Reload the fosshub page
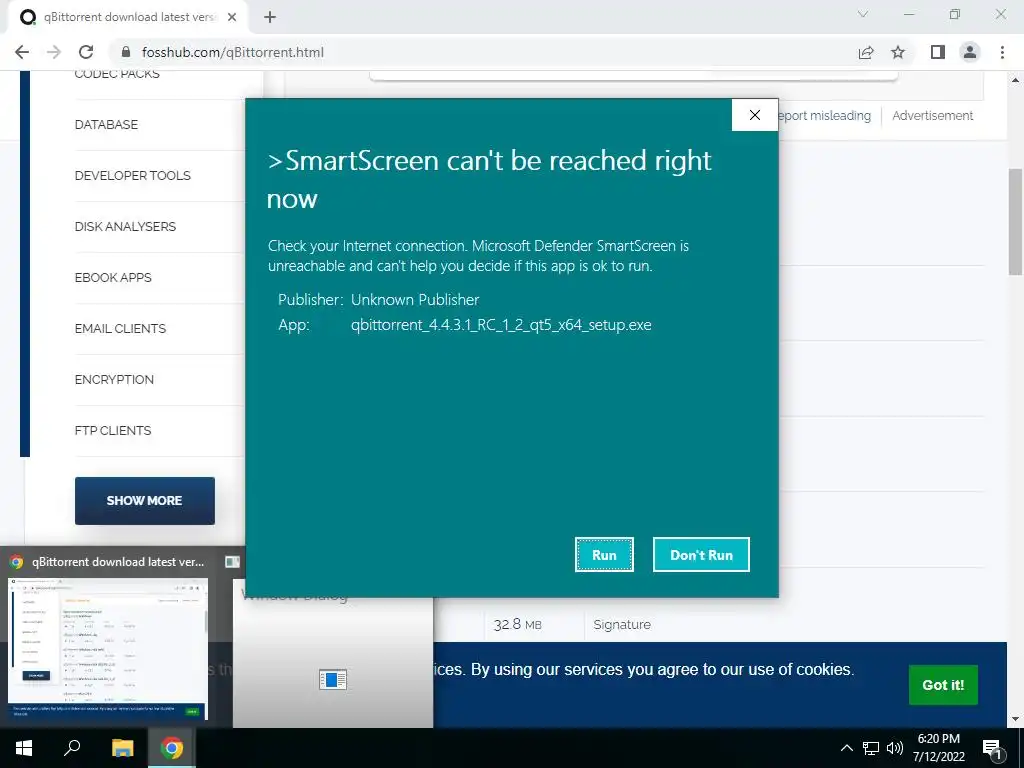Image resolution: width=1024 pixels, height=768 pixels. (x=86, y=52)
